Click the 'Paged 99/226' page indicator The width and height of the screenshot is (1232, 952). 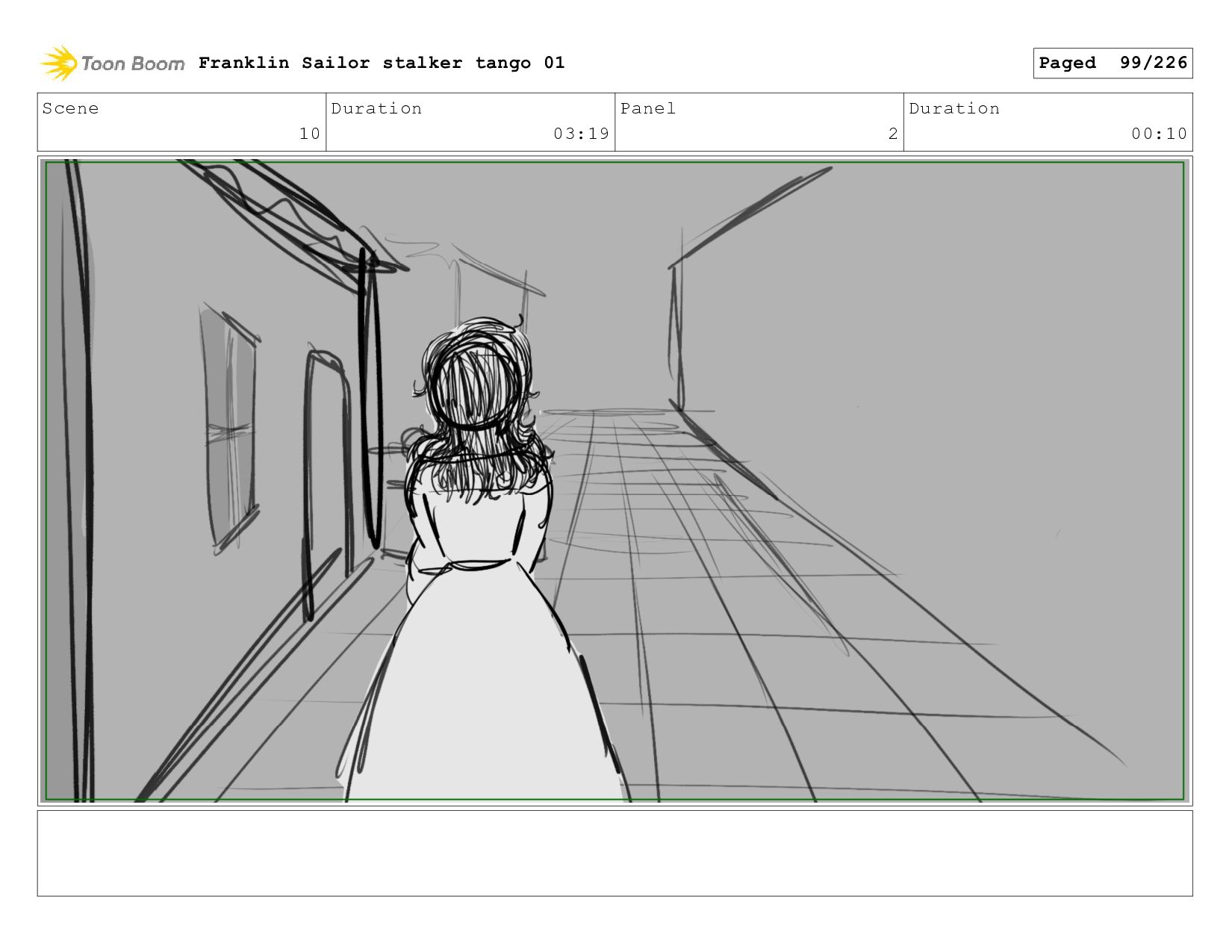tap(1113, 63)
